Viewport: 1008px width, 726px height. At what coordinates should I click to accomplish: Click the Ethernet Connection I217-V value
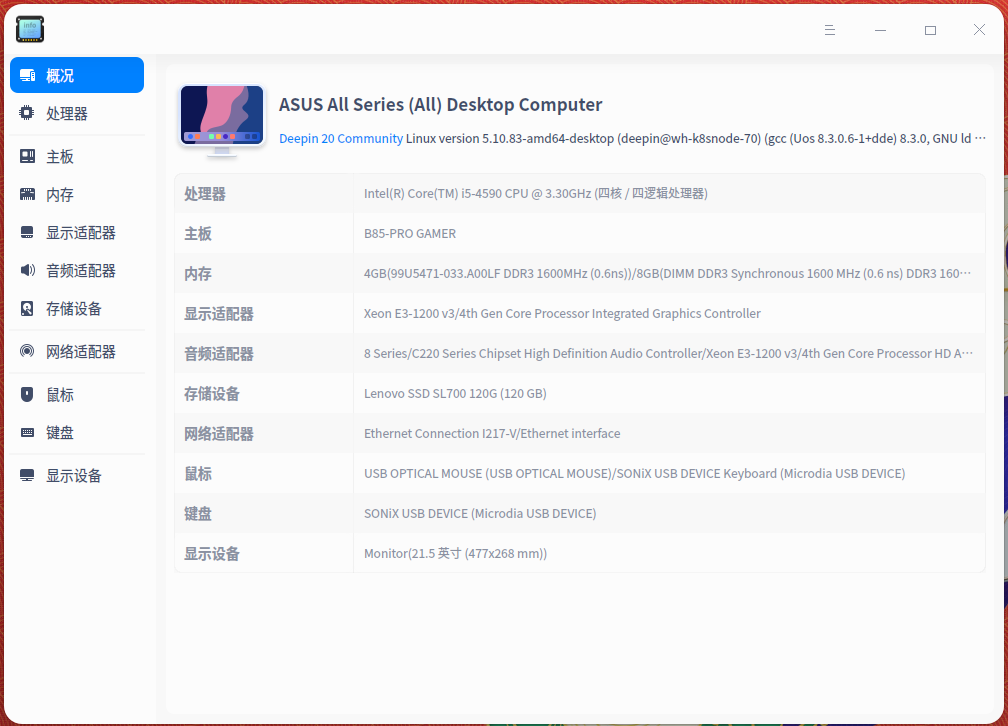coord(492,433)
